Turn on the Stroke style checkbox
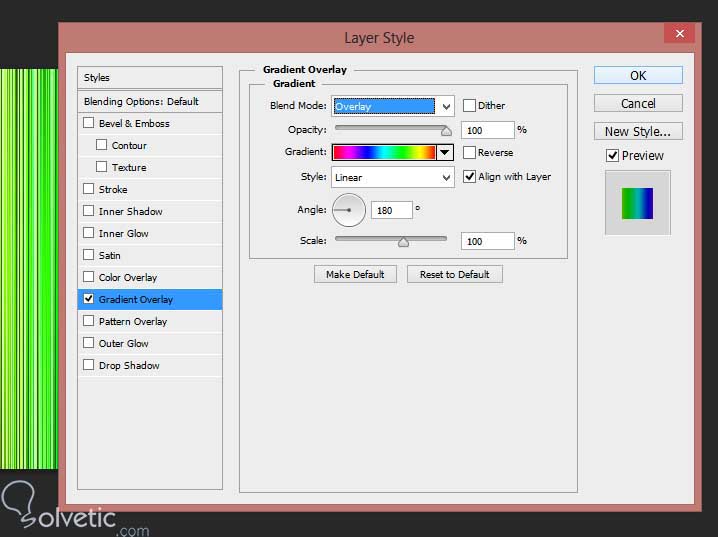This screenshot has width=718, height=537. [x=88, y=189]
